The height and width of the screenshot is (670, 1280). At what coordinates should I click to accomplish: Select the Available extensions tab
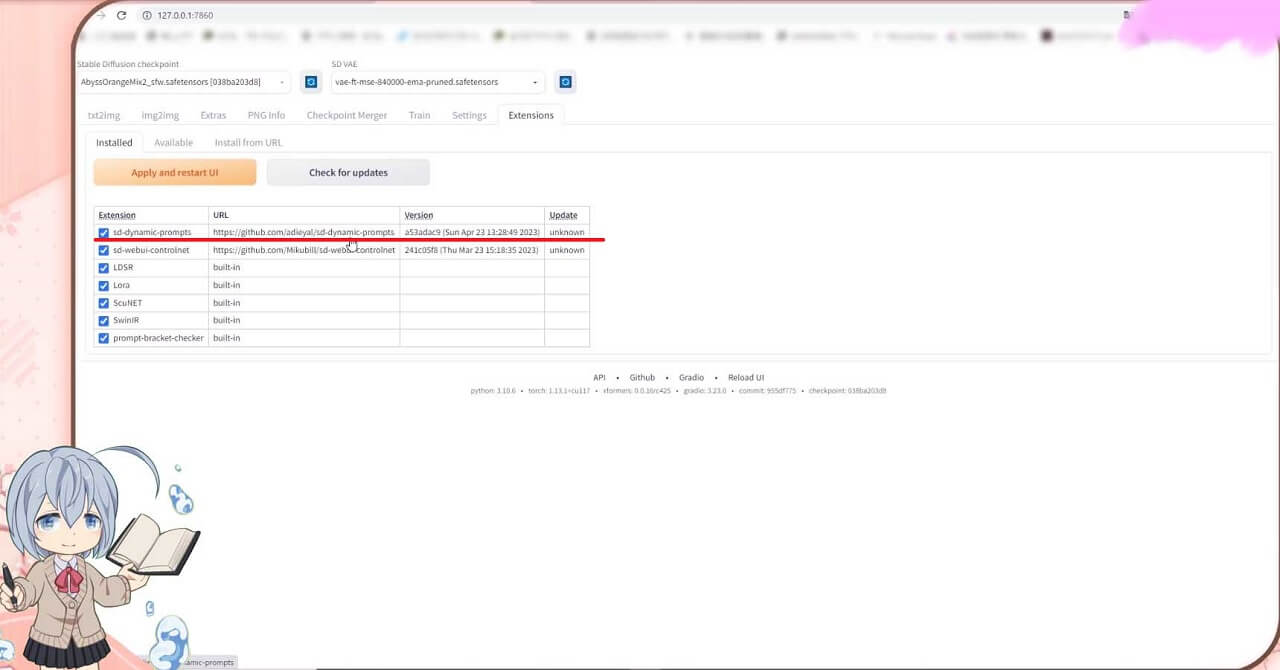173,142
